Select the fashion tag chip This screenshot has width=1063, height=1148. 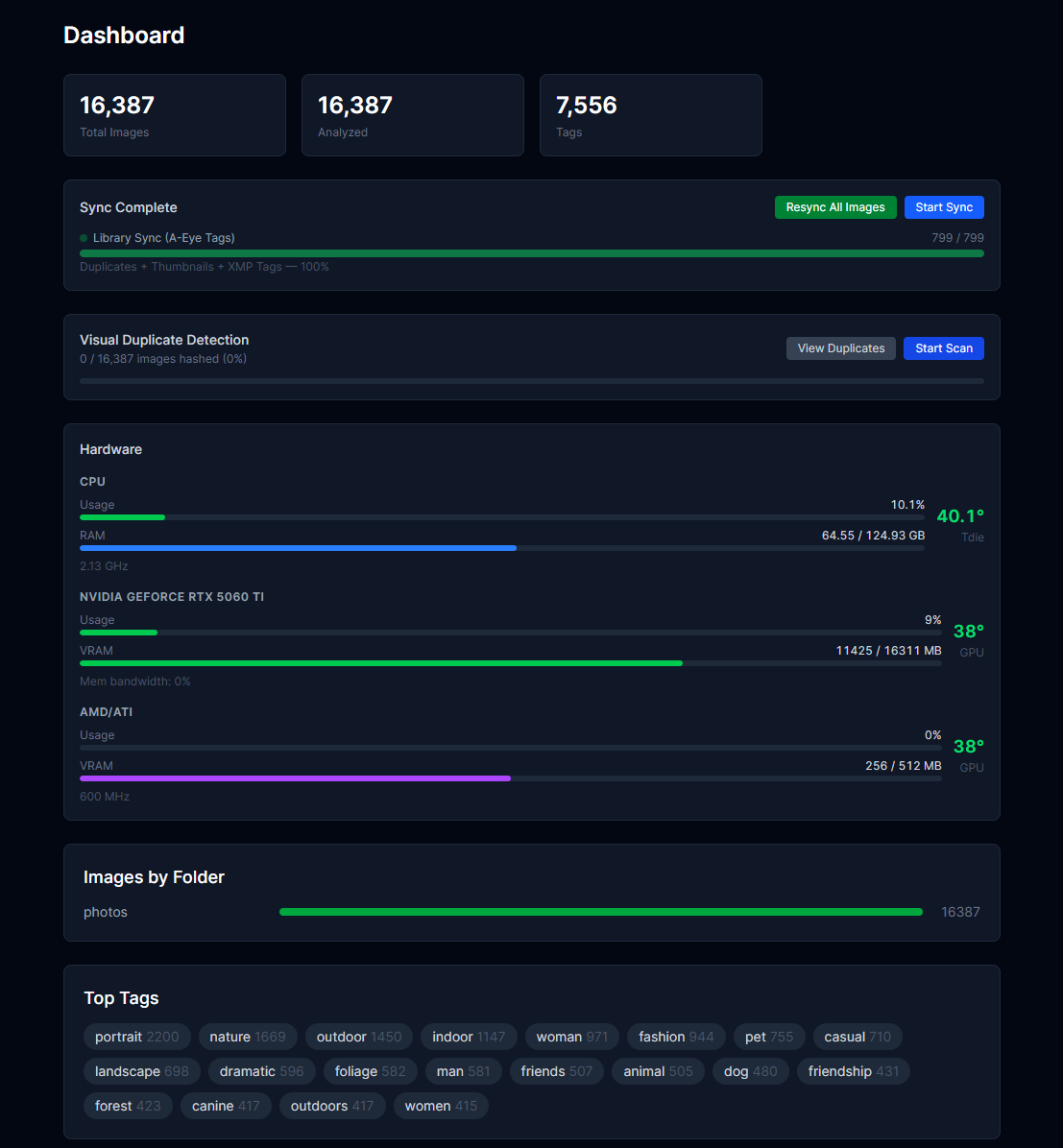tap(676, 1037)
